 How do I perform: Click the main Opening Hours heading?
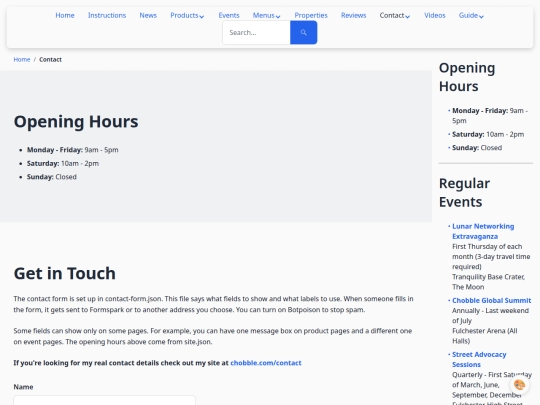pyautogui.click(x=76, y=122)
